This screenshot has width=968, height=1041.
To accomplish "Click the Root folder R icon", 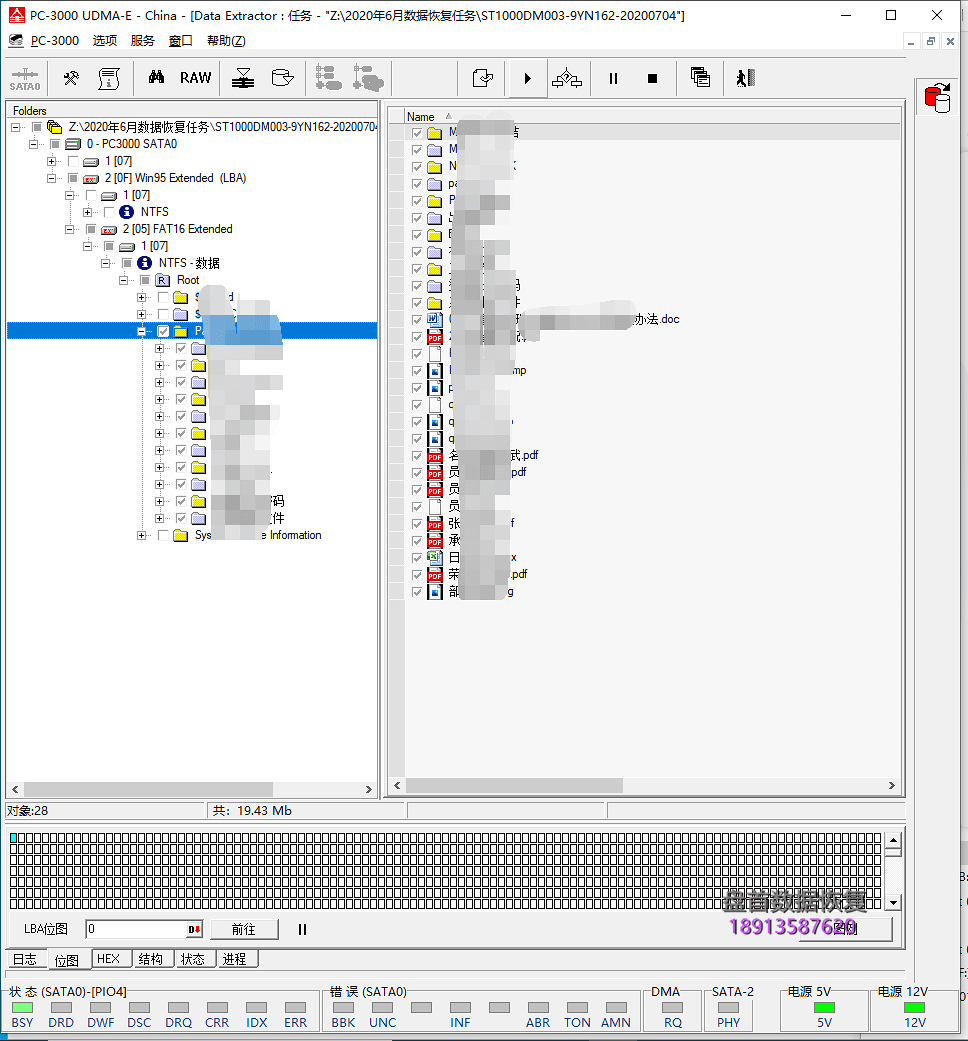I will (163, 280).
